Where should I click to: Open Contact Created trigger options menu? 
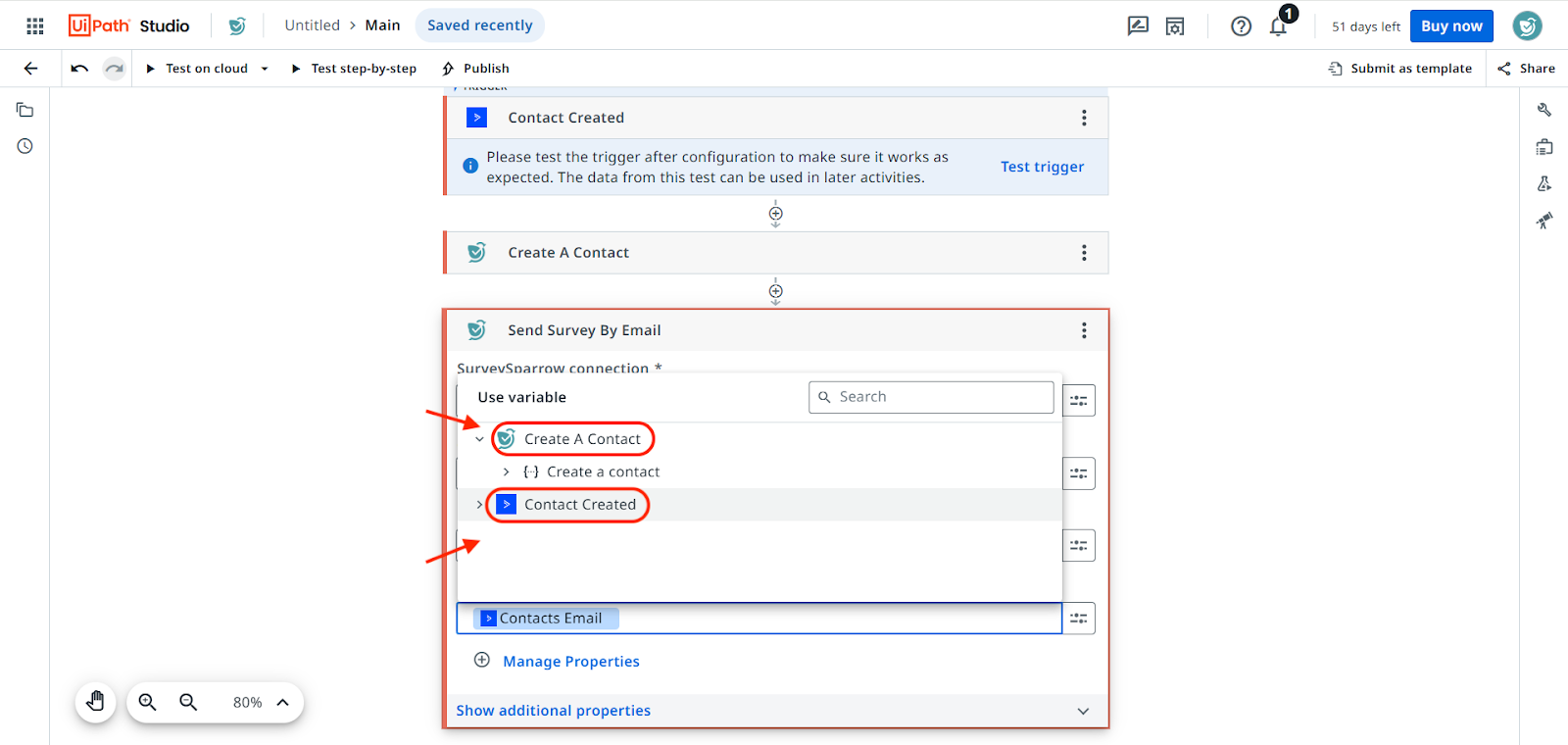1084,118
